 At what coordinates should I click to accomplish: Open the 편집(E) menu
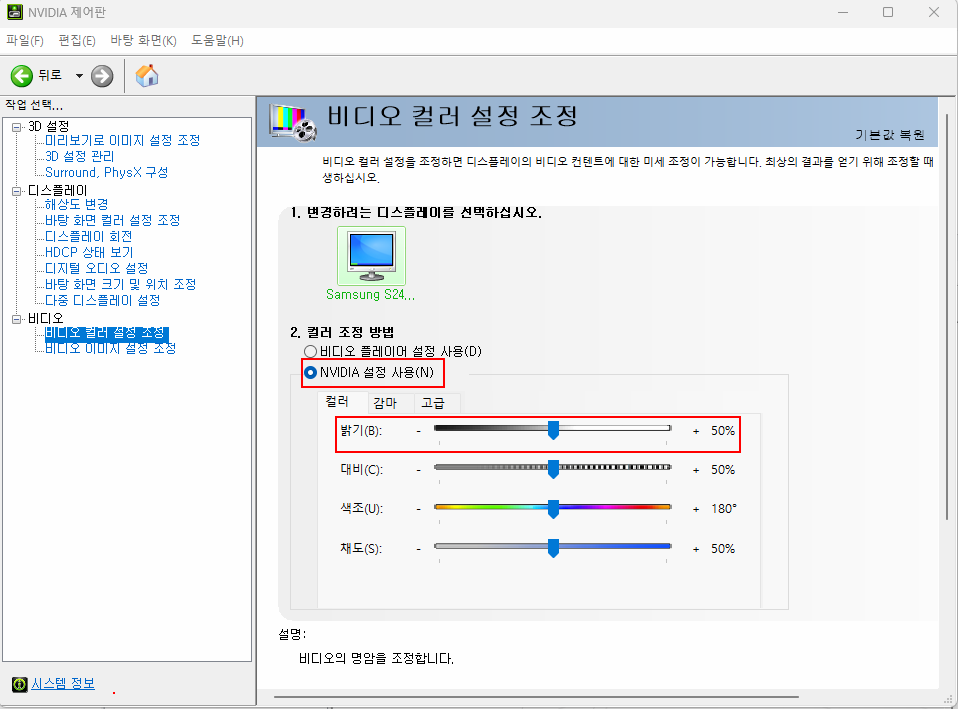[x=77, y=40]
